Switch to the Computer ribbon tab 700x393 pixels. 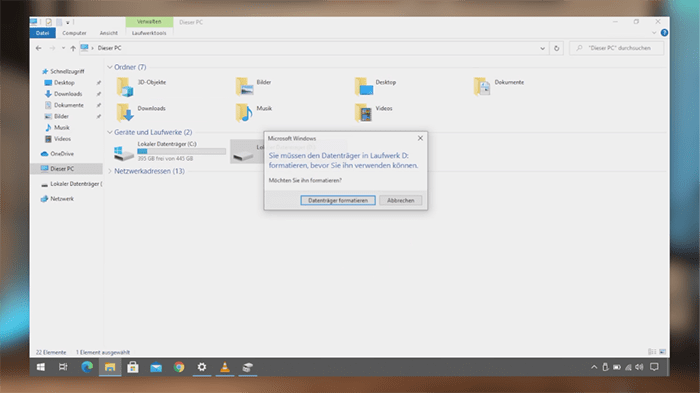click(x=74, y=33)
